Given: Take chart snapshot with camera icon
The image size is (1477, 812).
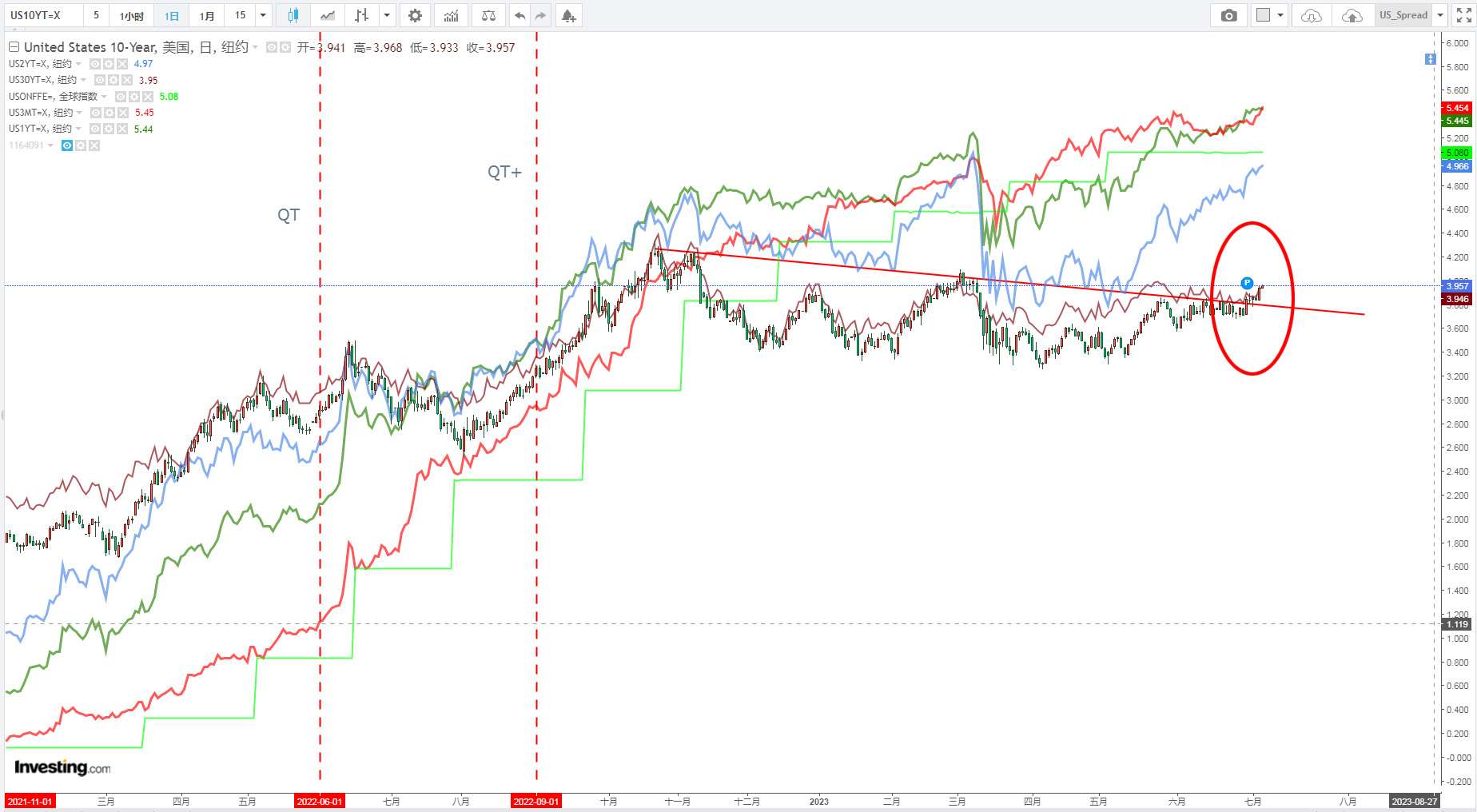Looking at the screenshot, I should pos(1229,15).
